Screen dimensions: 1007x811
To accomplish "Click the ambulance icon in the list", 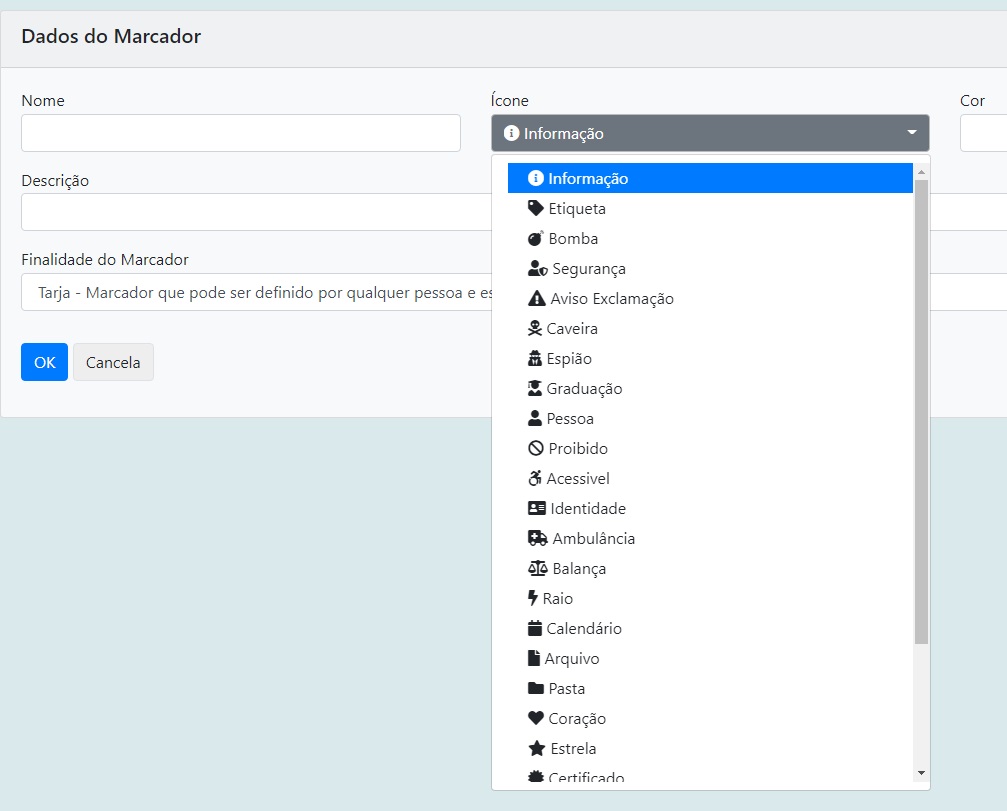I will pos(537,539).
